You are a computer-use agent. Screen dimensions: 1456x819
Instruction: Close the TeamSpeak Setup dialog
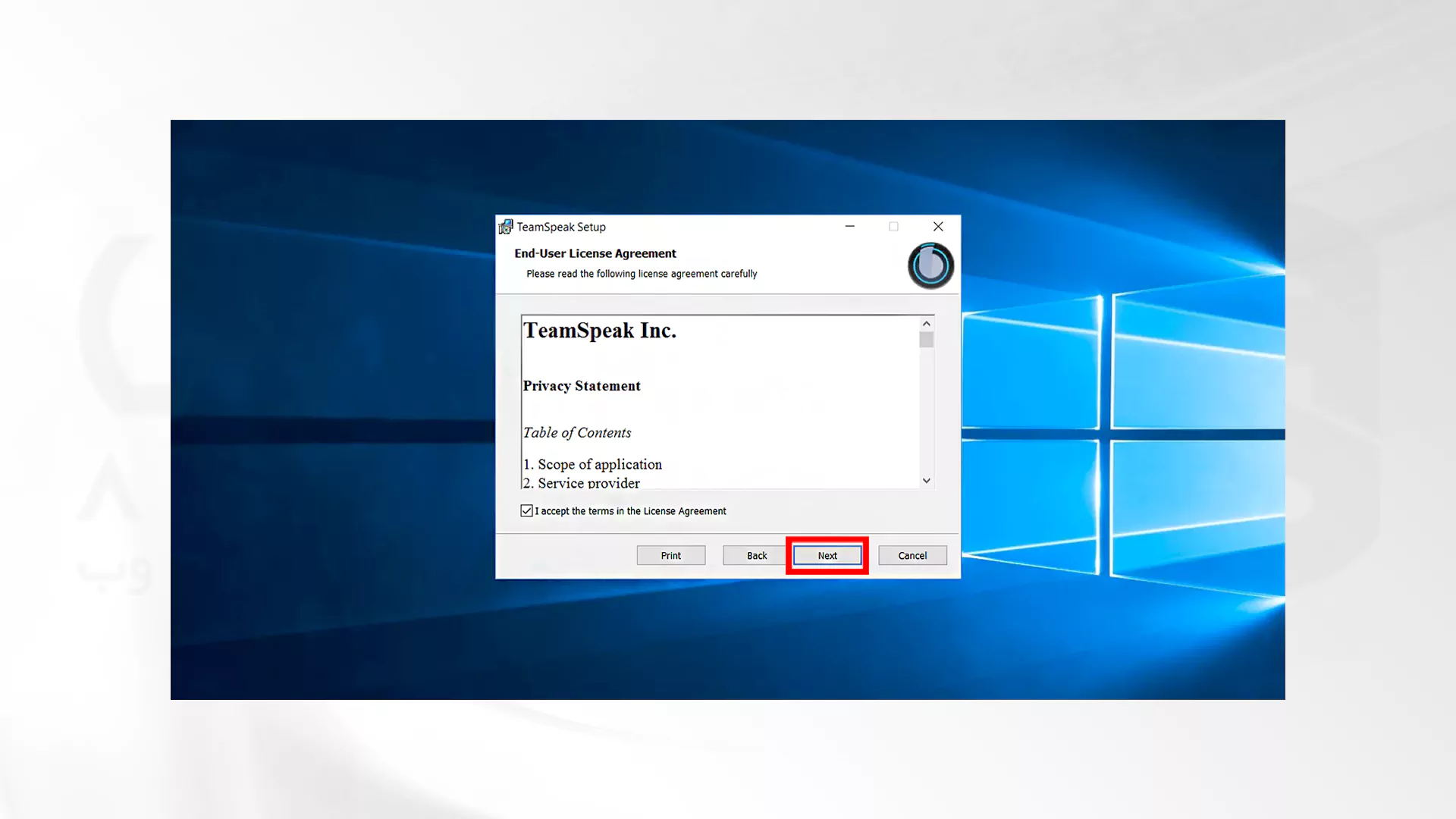pos(938,226)
